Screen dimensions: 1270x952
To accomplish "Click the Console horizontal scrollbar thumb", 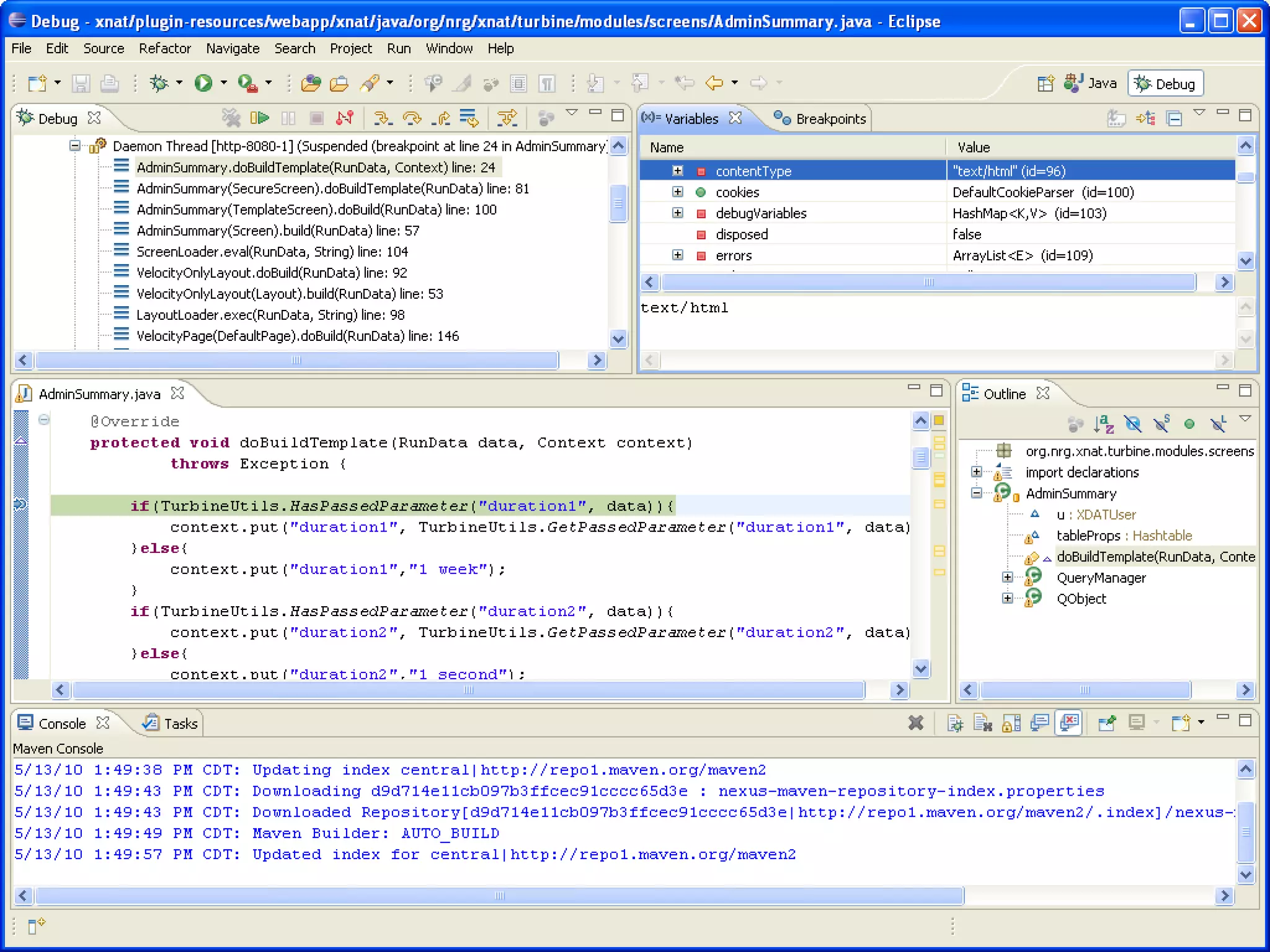I will point(500,896).
